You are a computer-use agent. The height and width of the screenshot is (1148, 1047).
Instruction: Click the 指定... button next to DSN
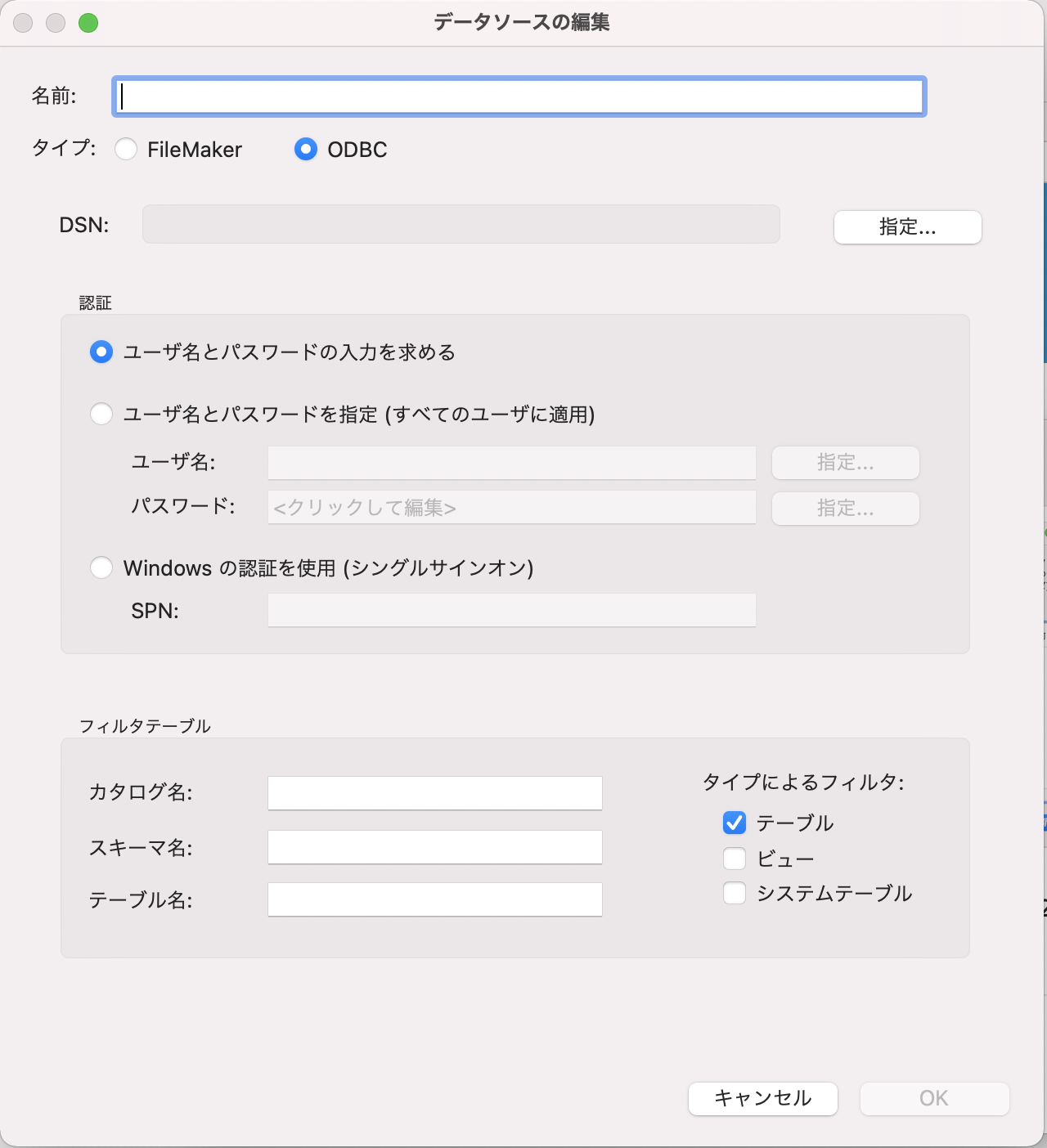point(907,227)
